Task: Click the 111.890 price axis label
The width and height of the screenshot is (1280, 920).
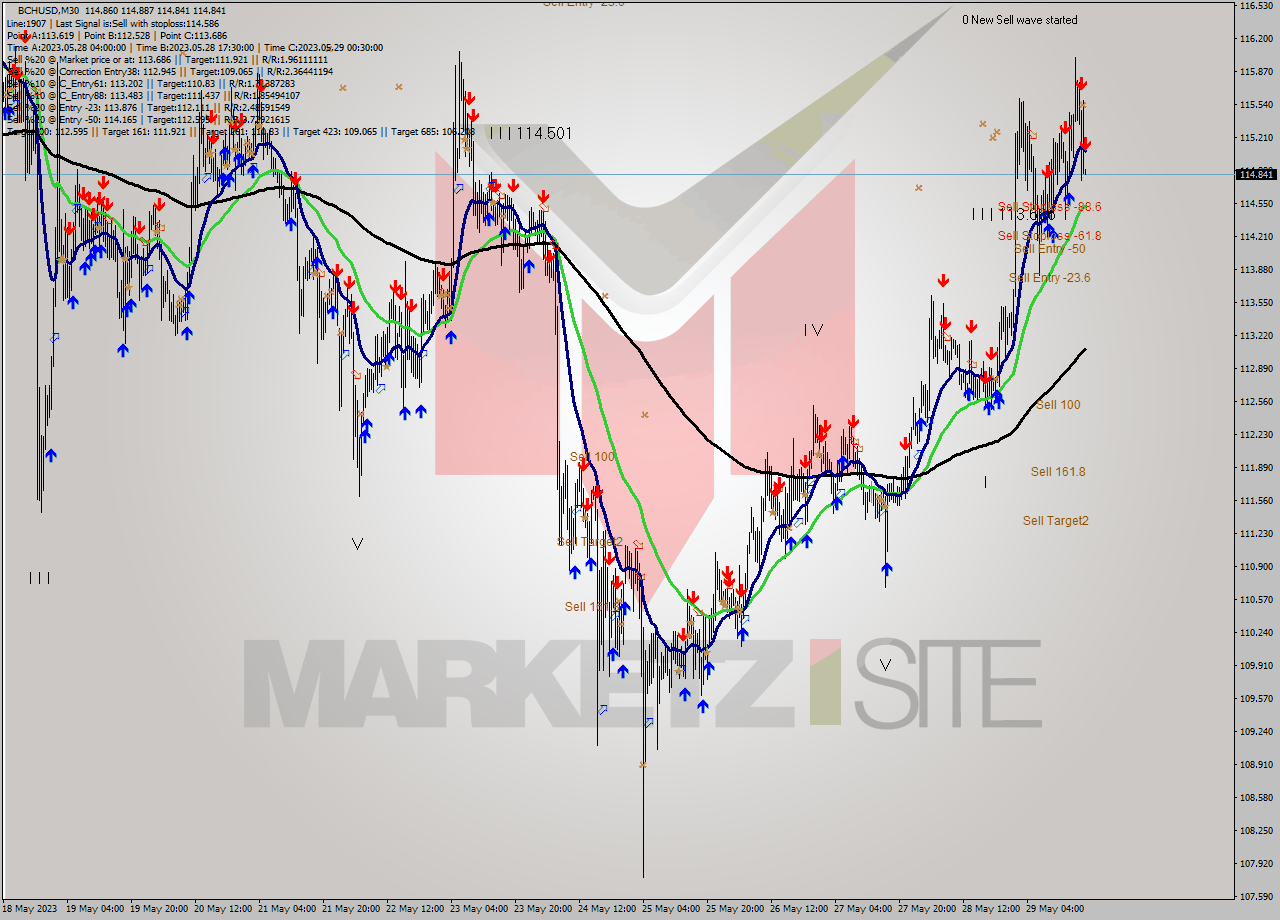Action: click(1256, 468)
